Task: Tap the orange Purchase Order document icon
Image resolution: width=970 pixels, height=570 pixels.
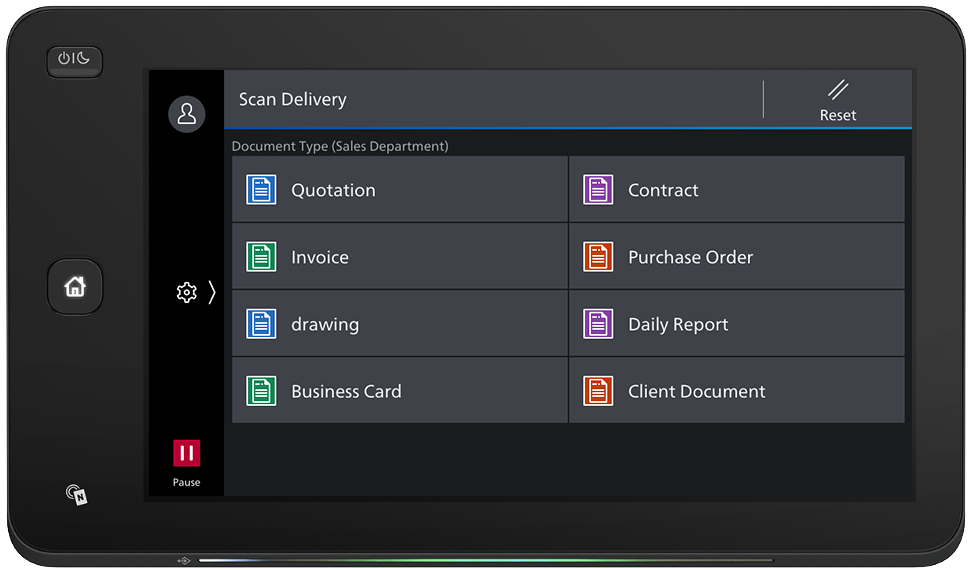Action: pyautogui.click(x=598, y=257)
